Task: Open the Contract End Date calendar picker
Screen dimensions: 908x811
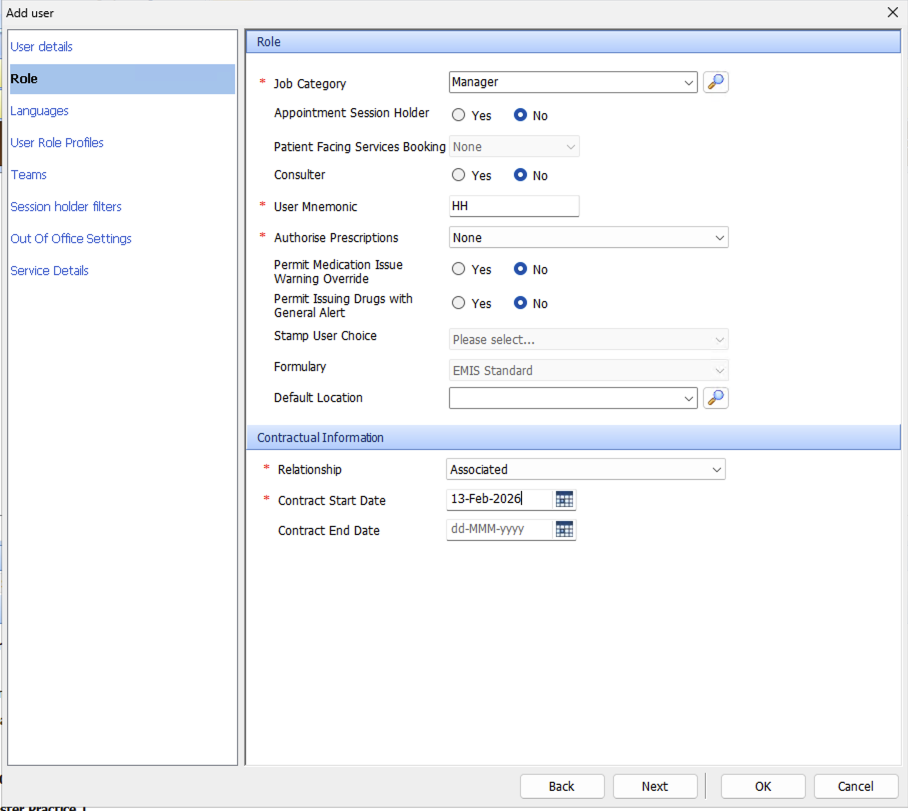Action: (x=565, y=530)
